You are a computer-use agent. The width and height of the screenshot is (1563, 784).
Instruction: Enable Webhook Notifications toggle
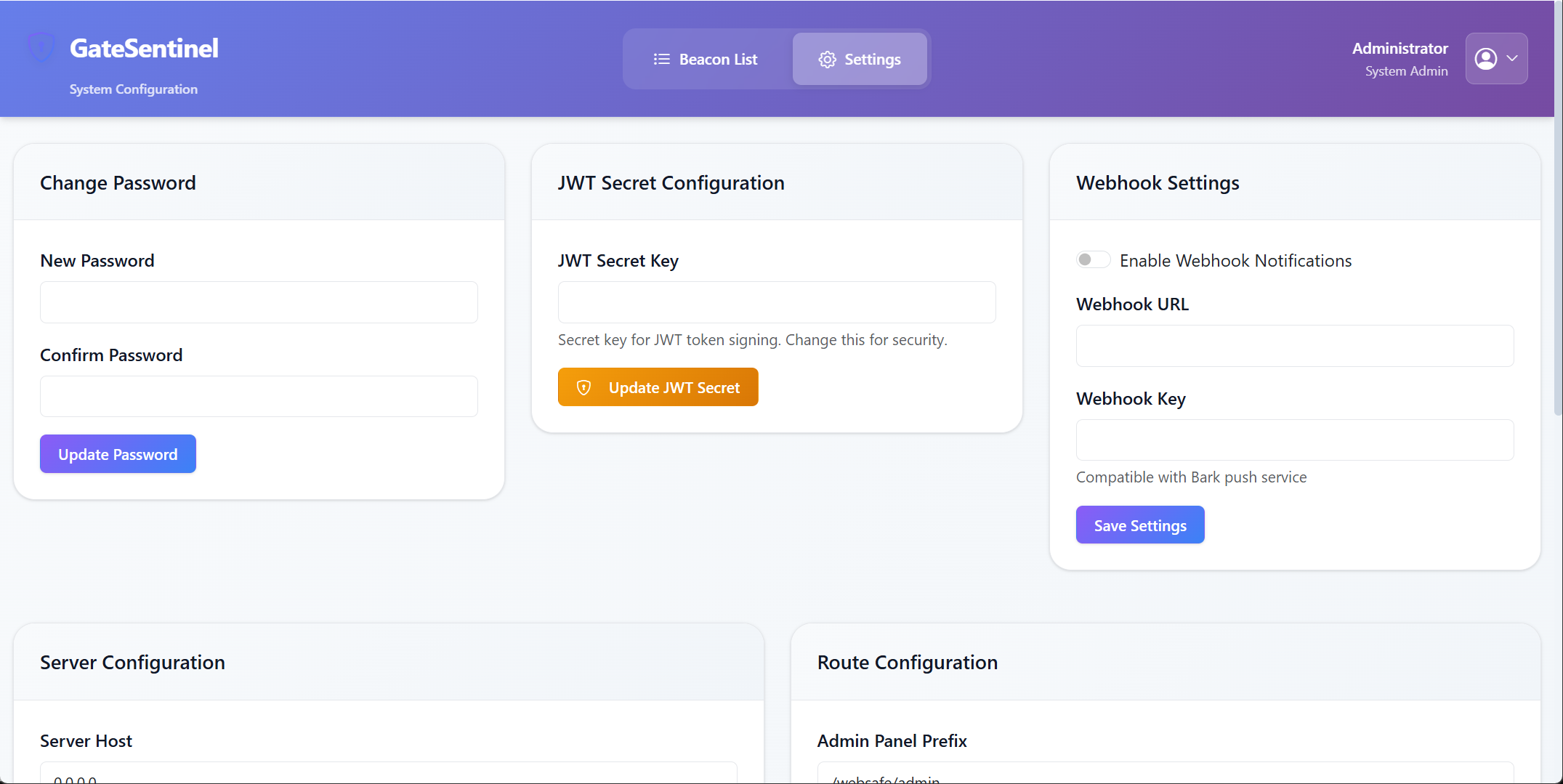pyautogui.click(x=1092, y=259)
